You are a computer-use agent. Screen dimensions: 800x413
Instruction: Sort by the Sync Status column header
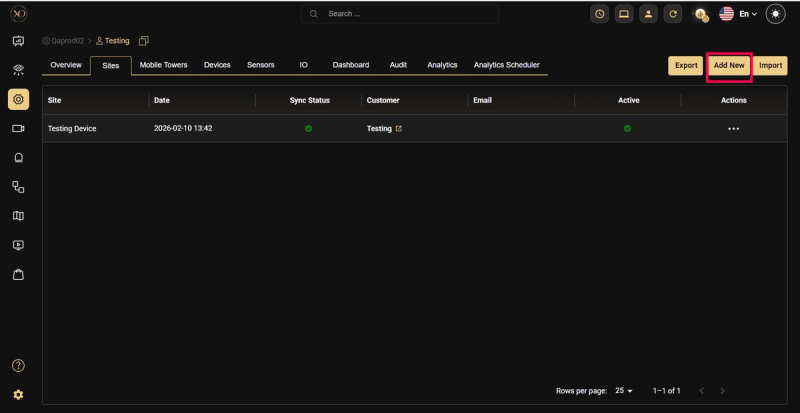309,100
